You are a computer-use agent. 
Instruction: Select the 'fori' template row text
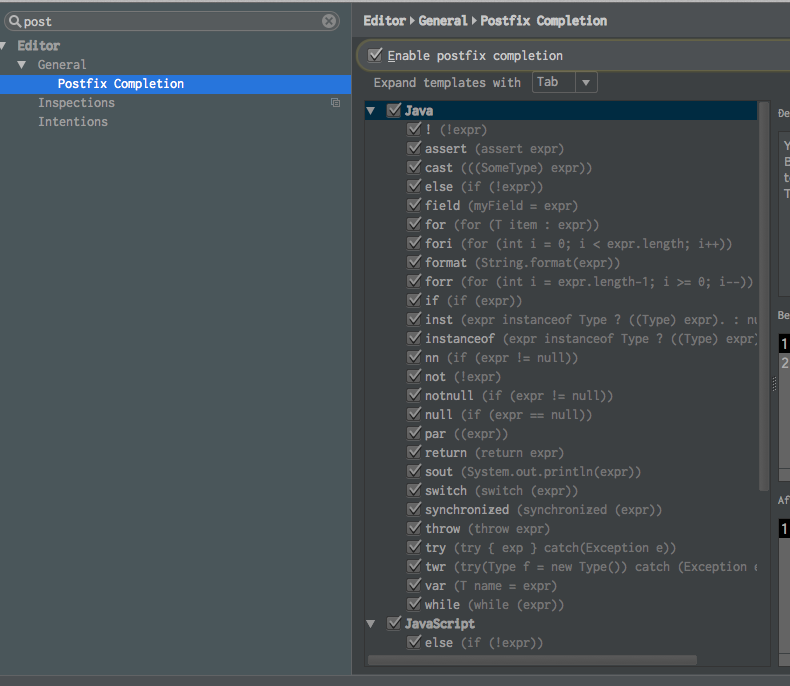click(578, 244)
